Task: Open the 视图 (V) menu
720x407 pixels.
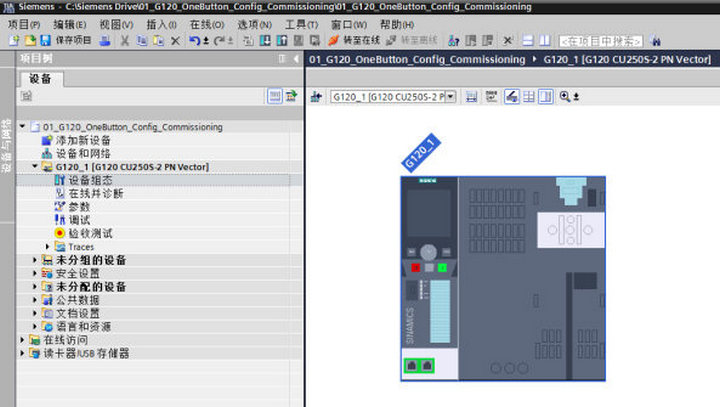Action: tap(117, 24)
